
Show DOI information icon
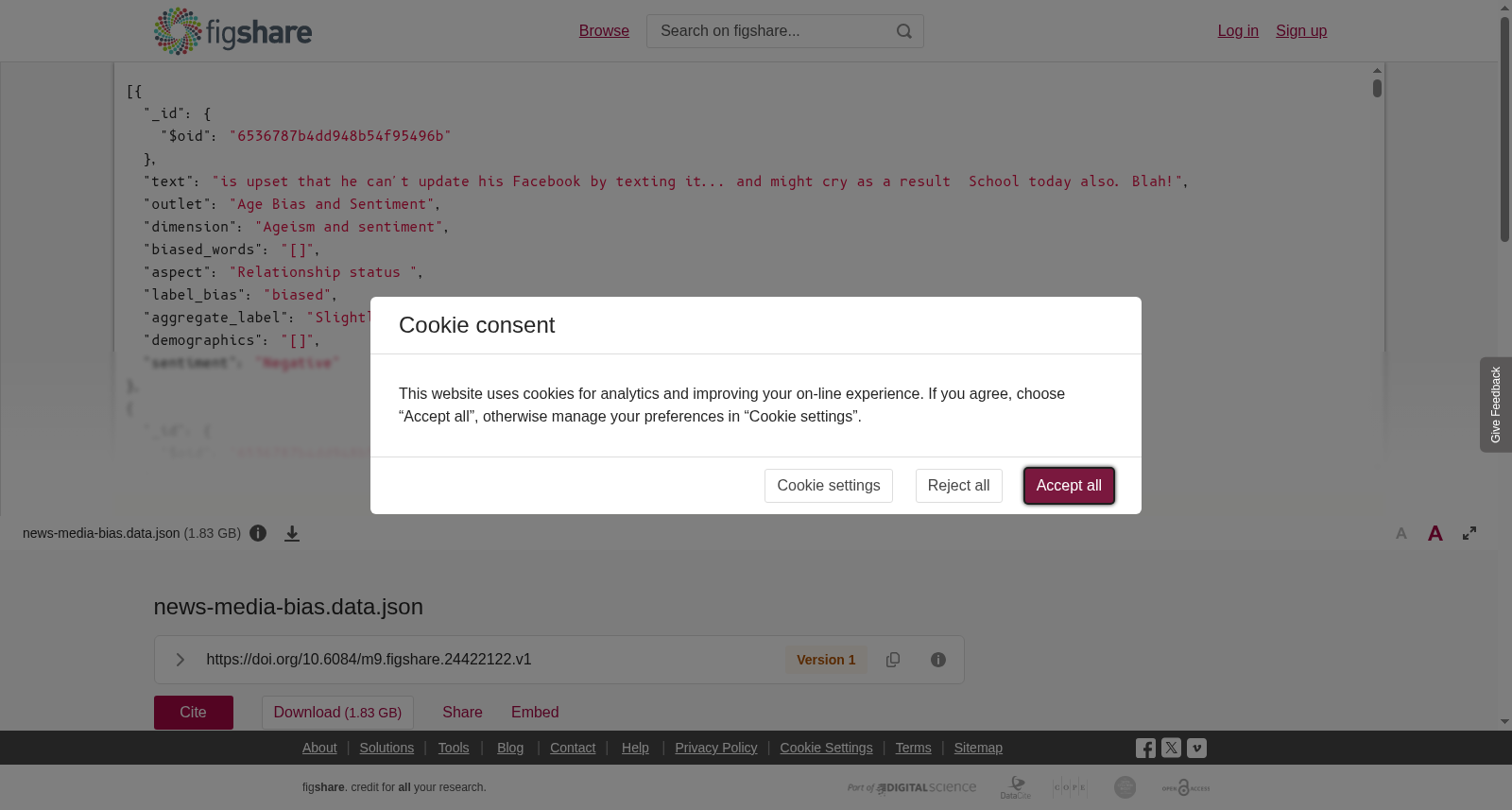pyautogui.click(x=938, y=660)
